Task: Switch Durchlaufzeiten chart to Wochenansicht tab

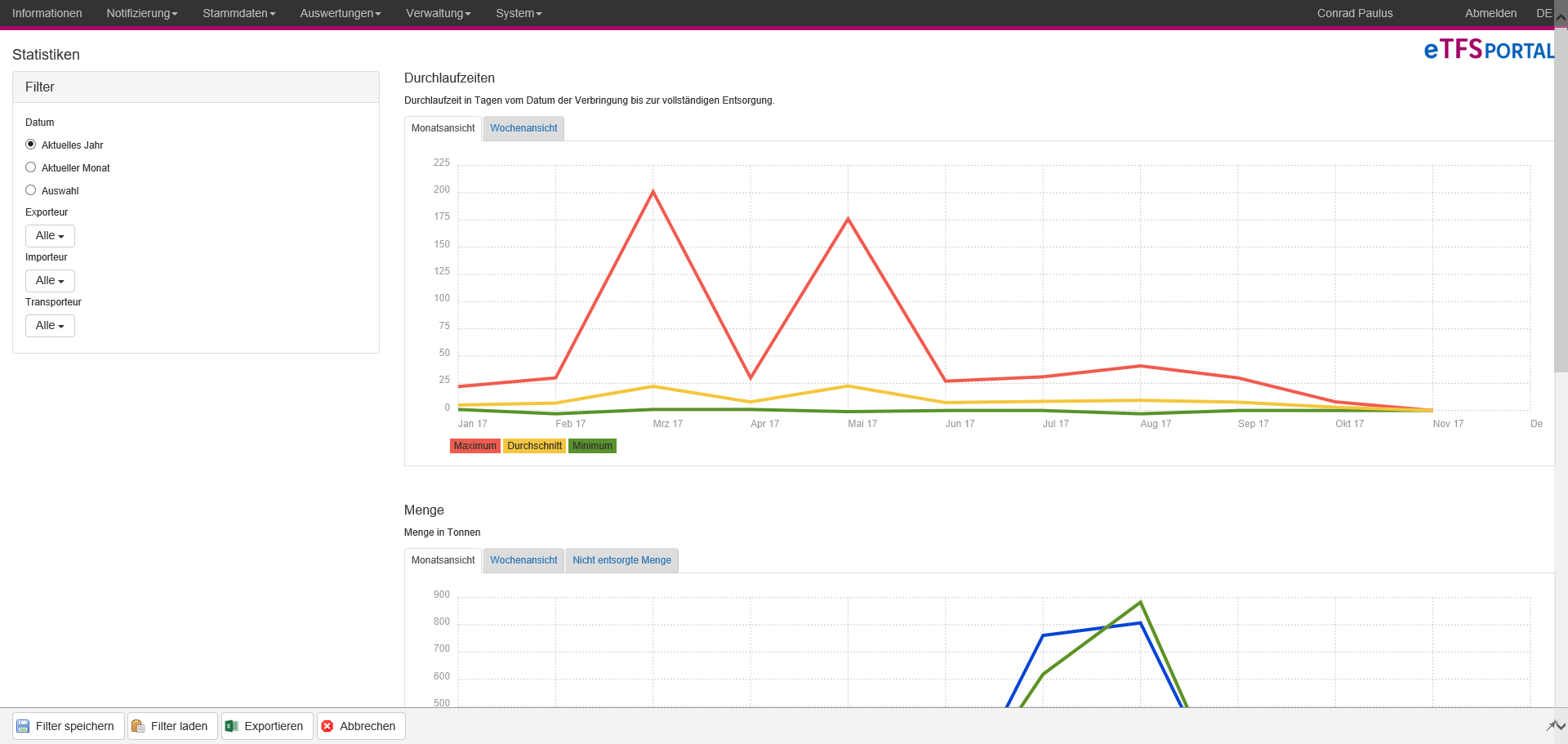Action: pyautogui.click(x=523, y=128)
